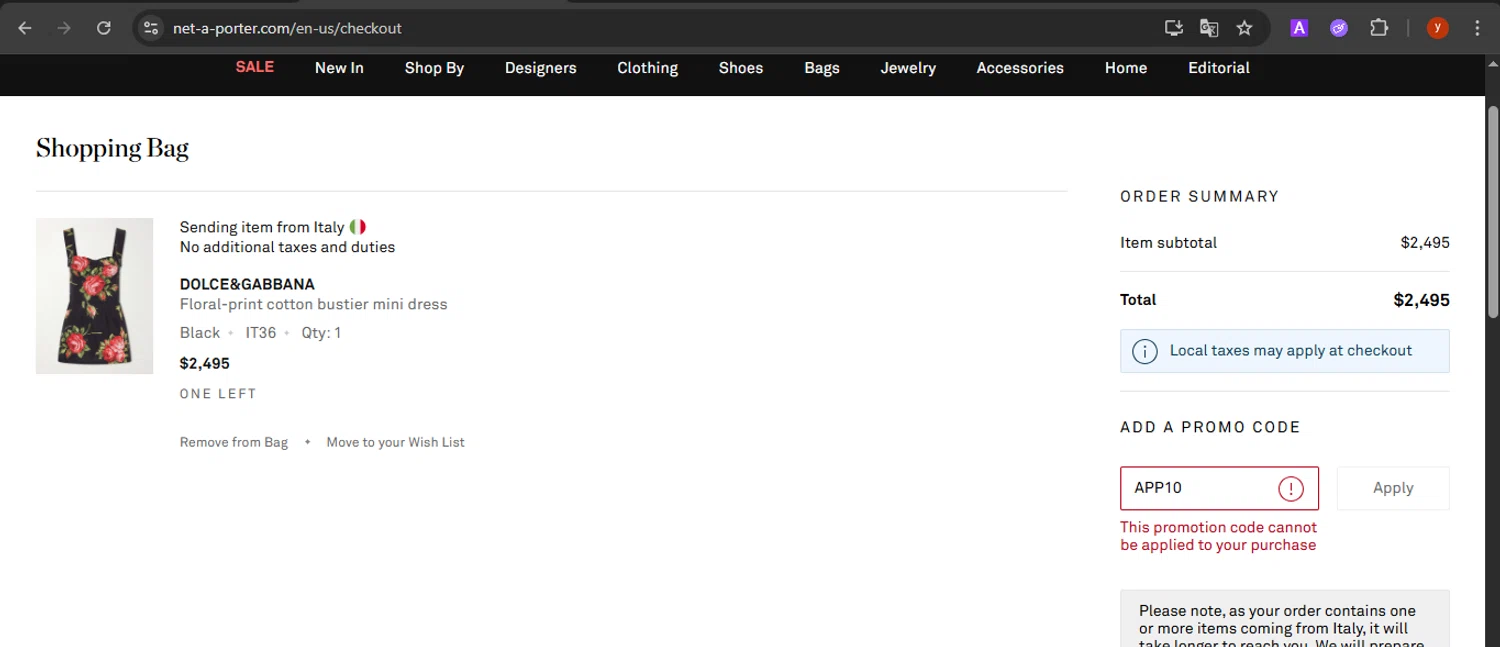
Task: Open the SALE menu
Action: (x=255, y=67)
